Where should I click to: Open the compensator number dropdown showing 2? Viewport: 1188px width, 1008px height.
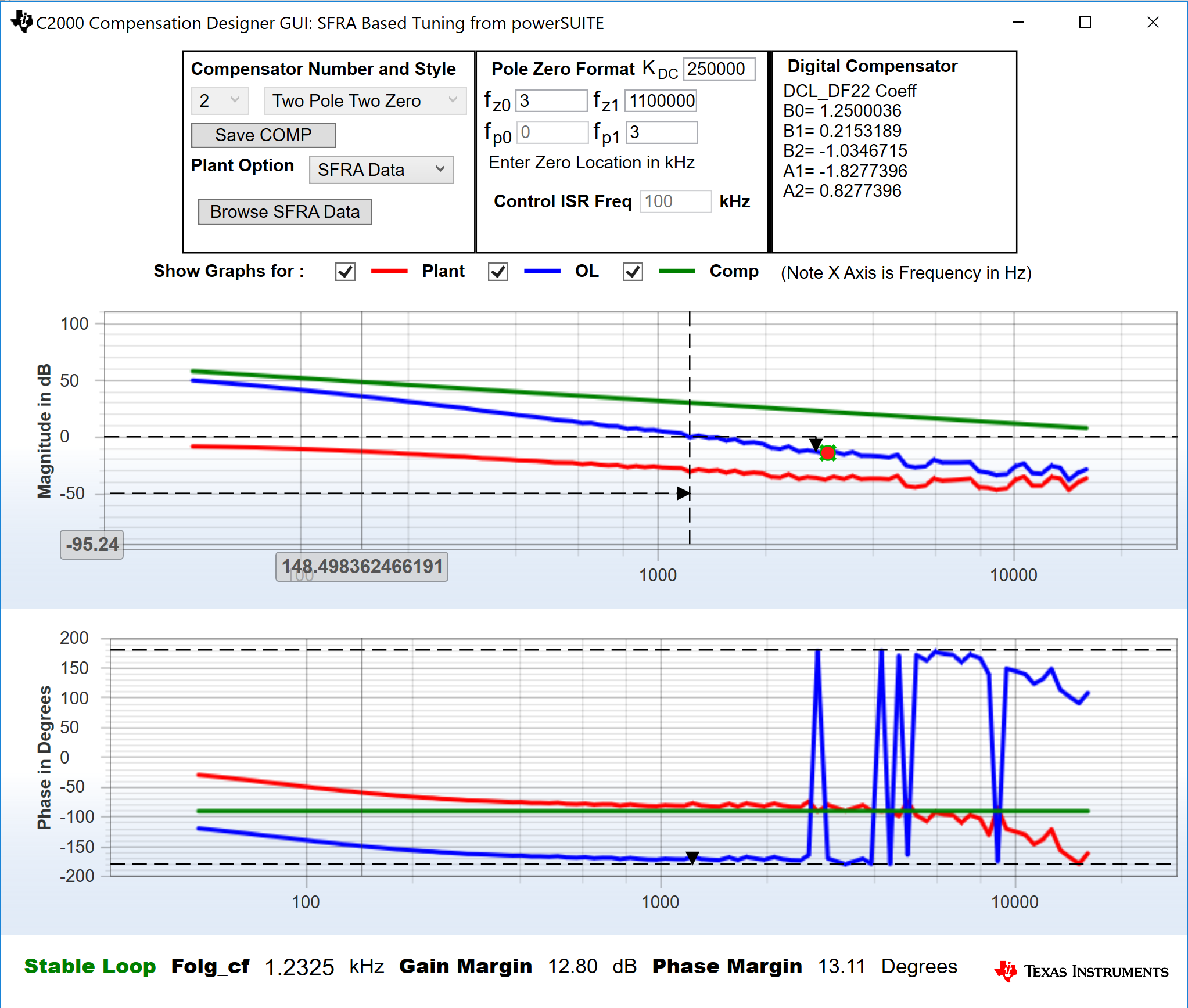pos(220,100)
